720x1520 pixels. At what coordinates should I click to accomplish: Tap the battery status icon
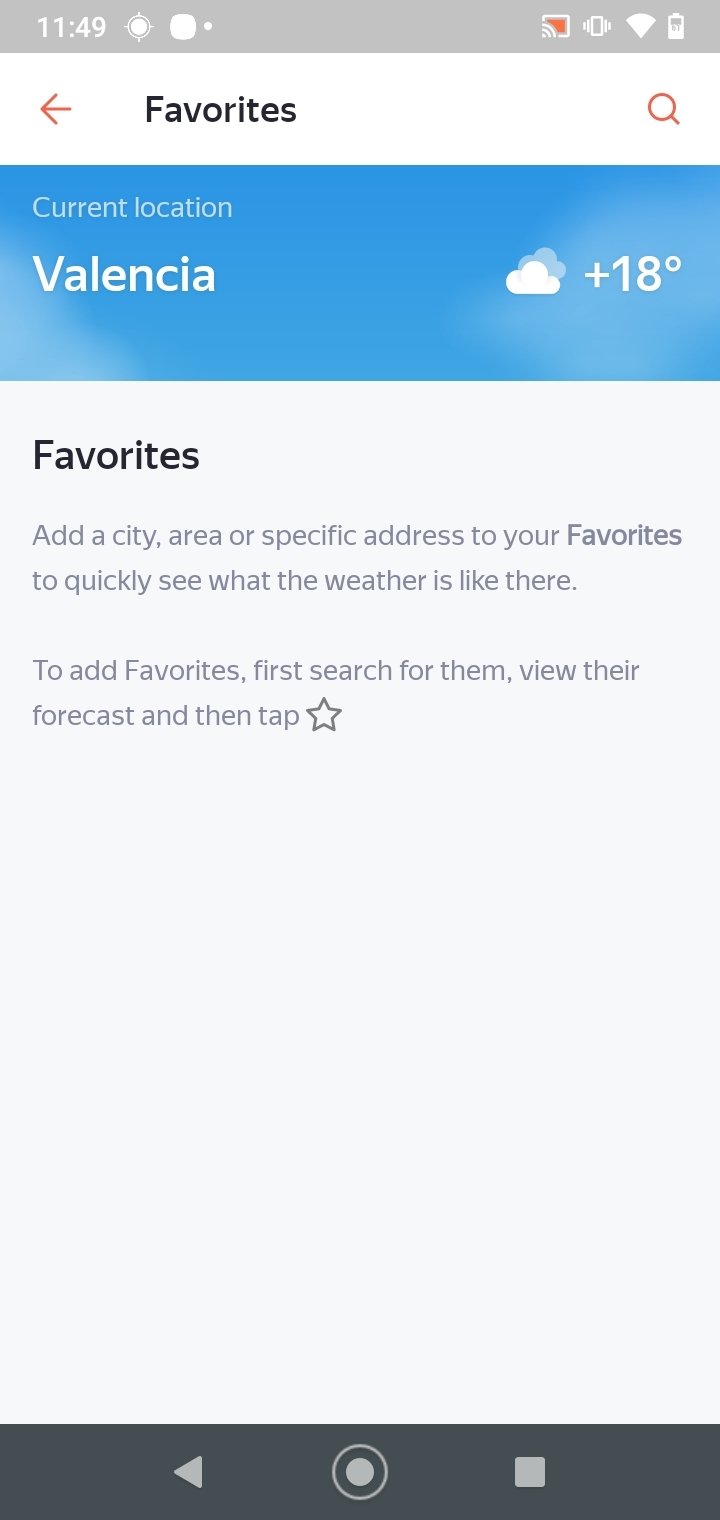click(676, 26)
